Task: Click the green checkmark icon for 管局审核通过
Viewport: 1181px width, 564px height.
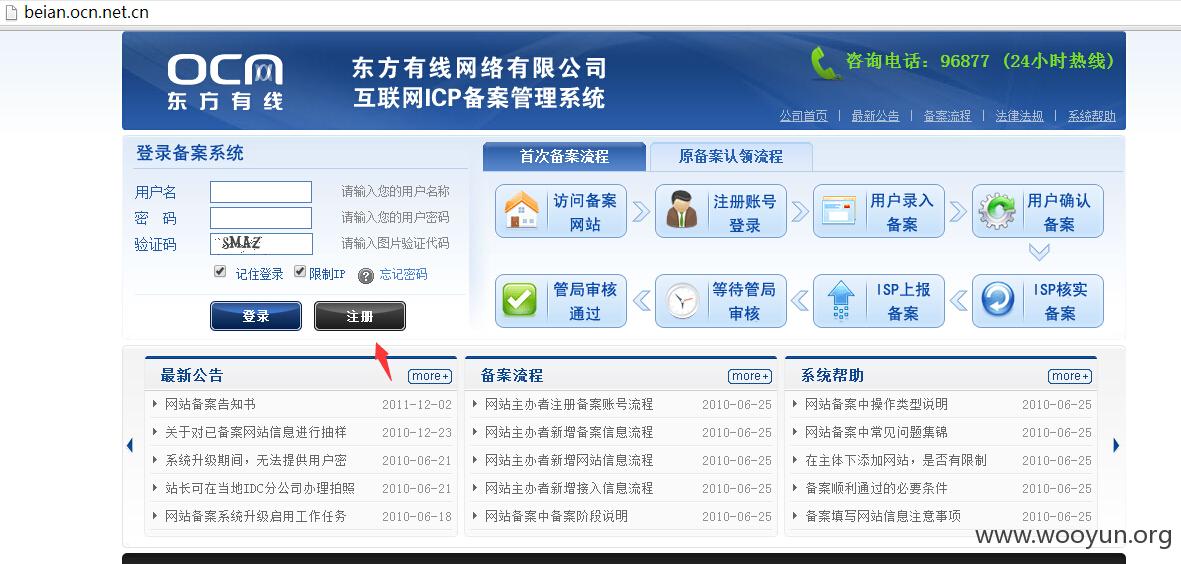Action: (519, 300)
